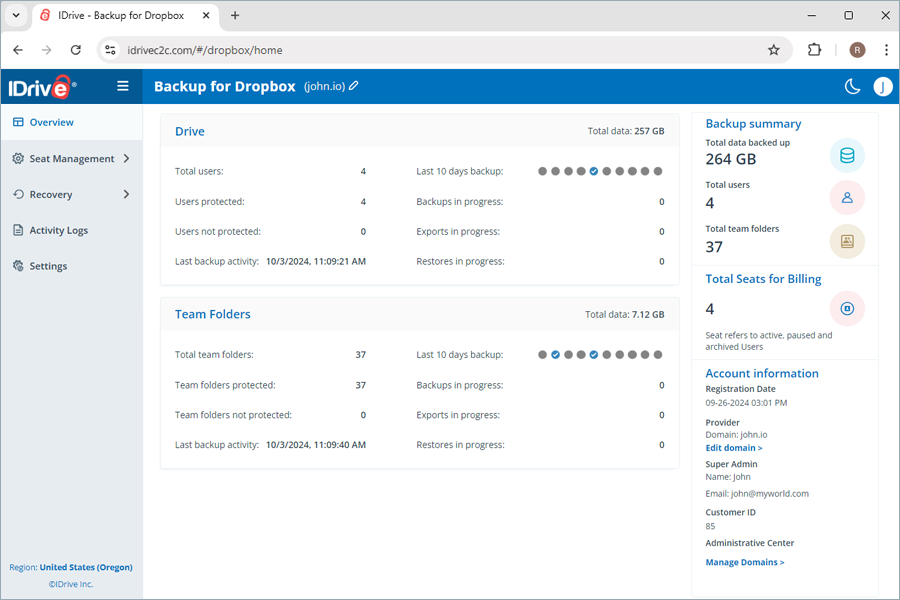
Task: Click the browser address bar
Action: tap(300, 48)
